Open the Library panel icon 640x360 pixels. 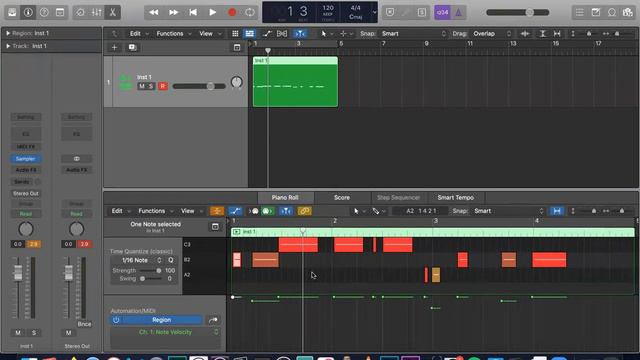coord(12,12)
